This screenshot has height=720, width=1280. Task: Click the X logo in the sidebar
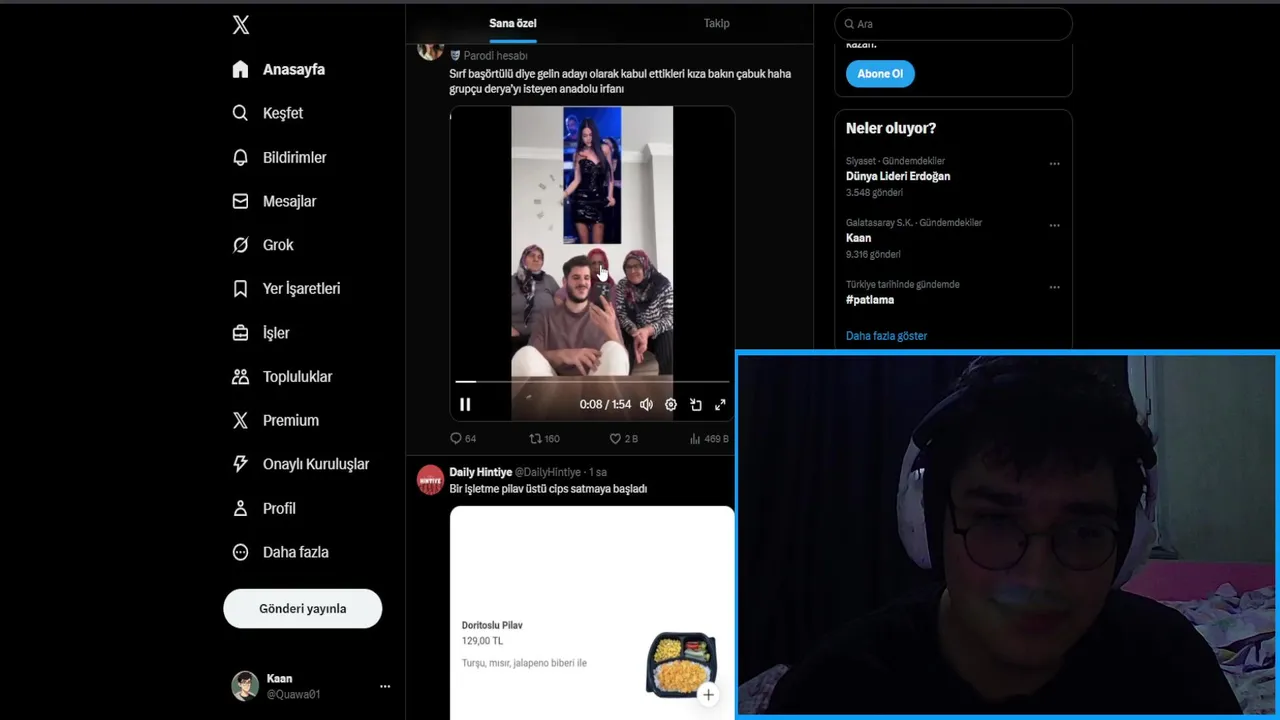[241, 25]
